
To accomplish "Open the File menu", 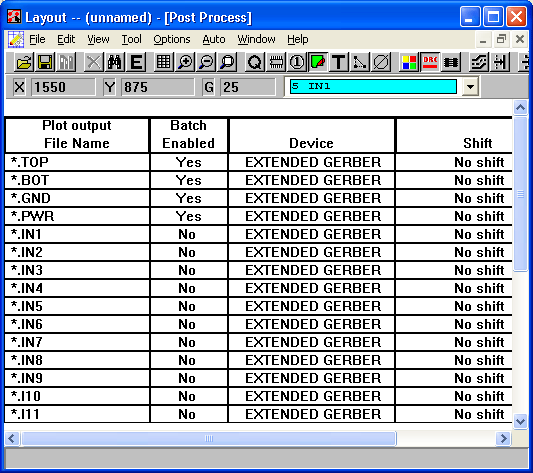I will coord(37,39).
